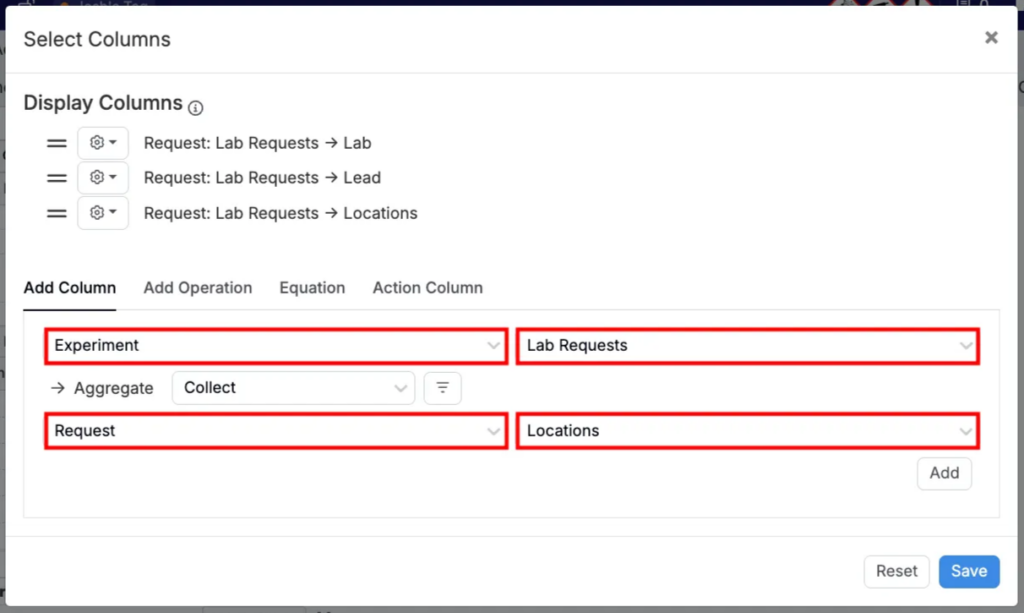Click the drag handle for the Lab row
The image size is (1024, 613).
coord(57,143)
